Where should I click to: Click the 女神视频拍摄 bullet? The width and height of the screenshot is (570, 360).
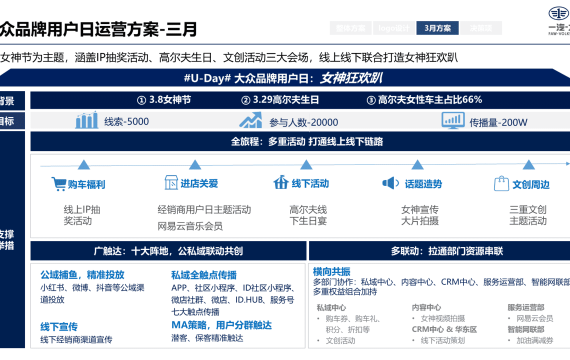tap(443, 319)
